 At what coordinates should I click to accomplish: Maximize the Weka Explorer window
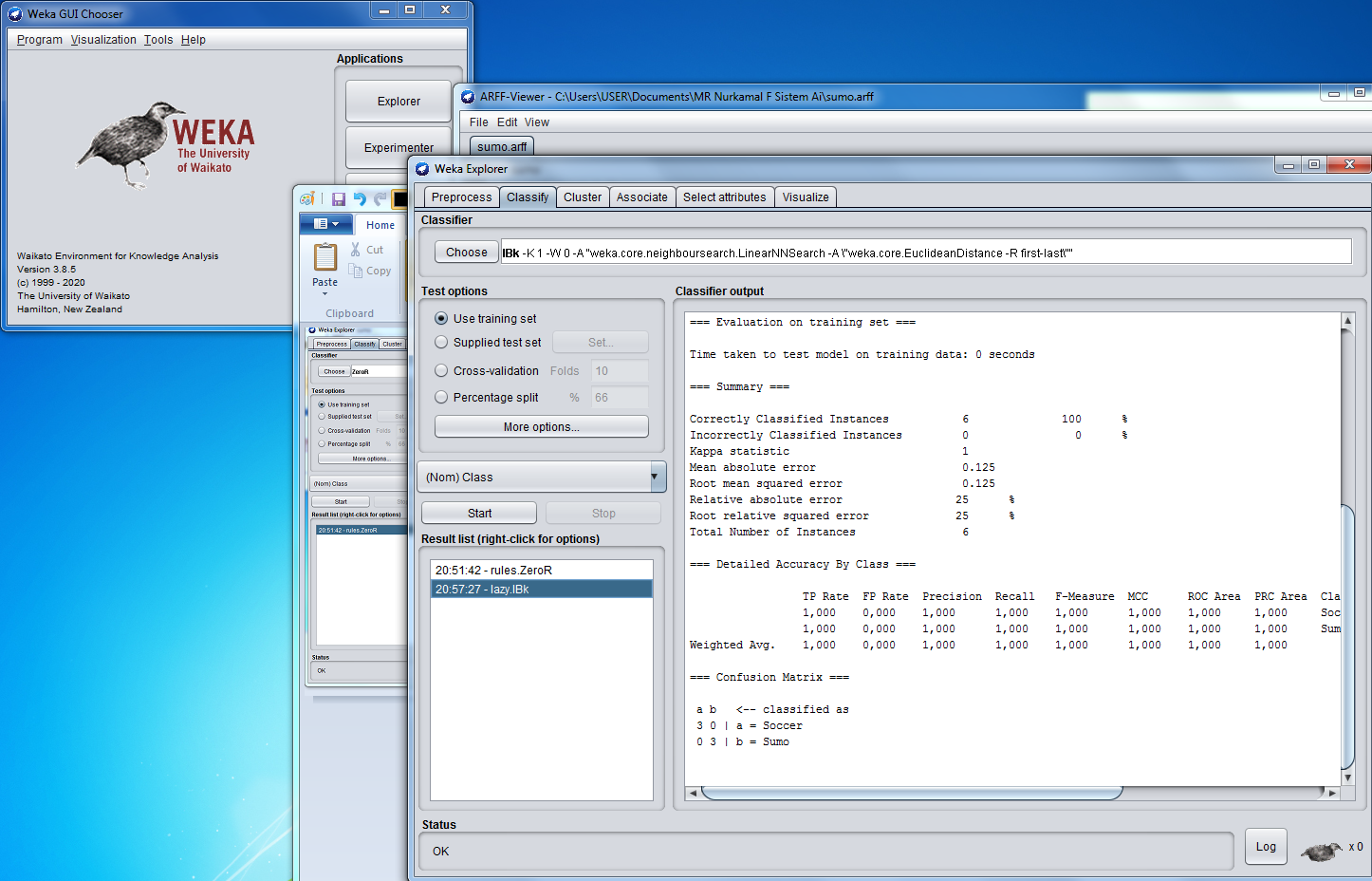(1314, 165)
